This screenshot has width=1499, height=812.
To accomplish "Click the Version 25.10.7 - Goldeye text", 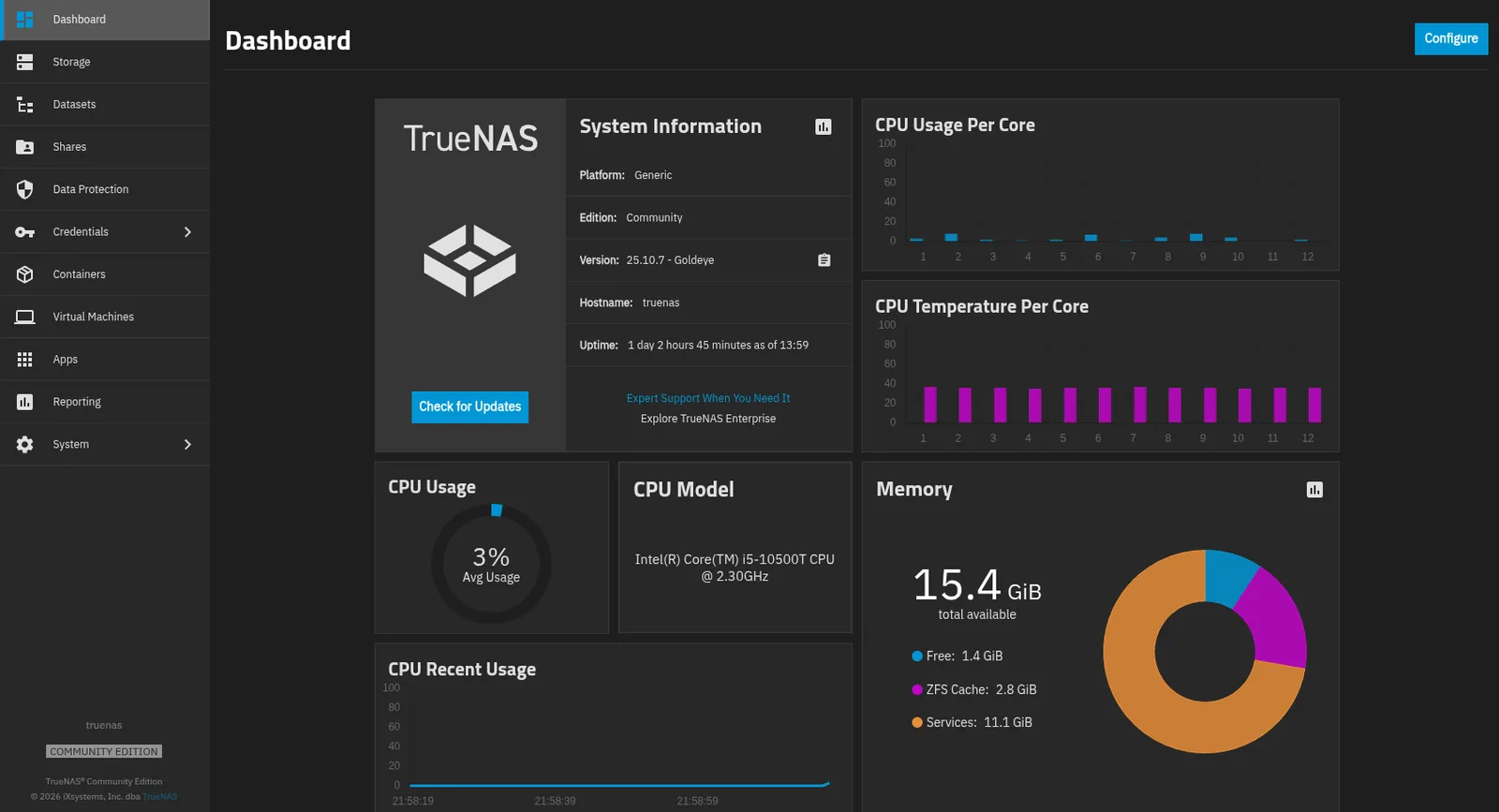I will click(646, 260).
